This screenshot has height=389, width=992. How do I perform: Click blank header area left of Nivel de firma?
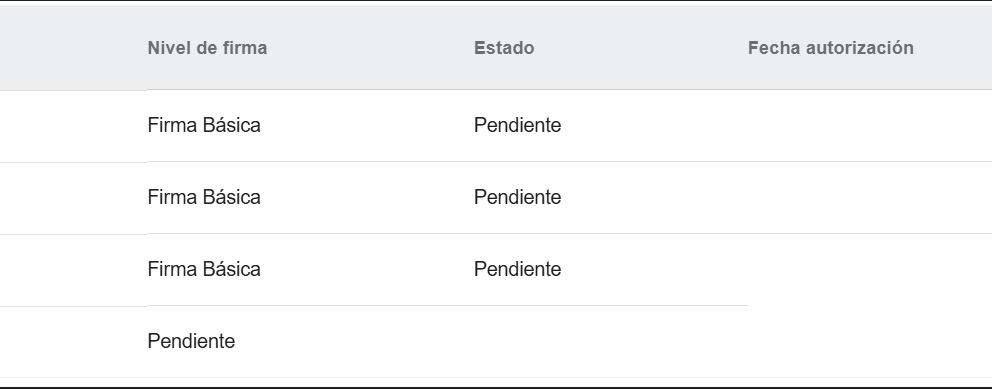[73, 47]
